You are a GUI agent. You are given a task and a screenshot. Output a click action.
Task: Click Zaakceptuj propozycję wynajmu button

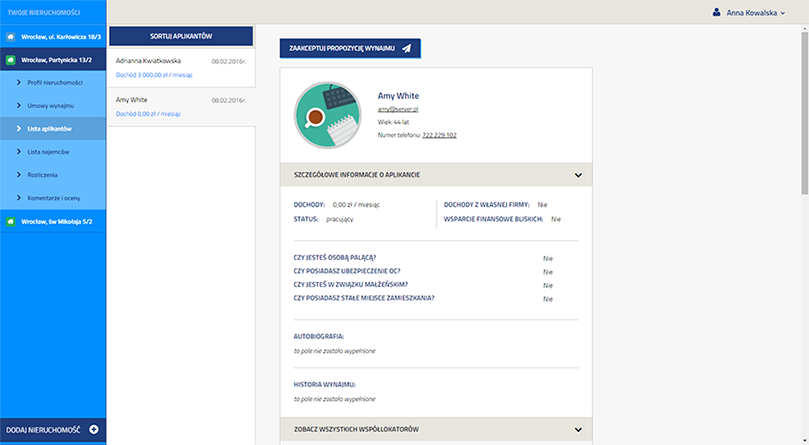click(x=350, y=48)
